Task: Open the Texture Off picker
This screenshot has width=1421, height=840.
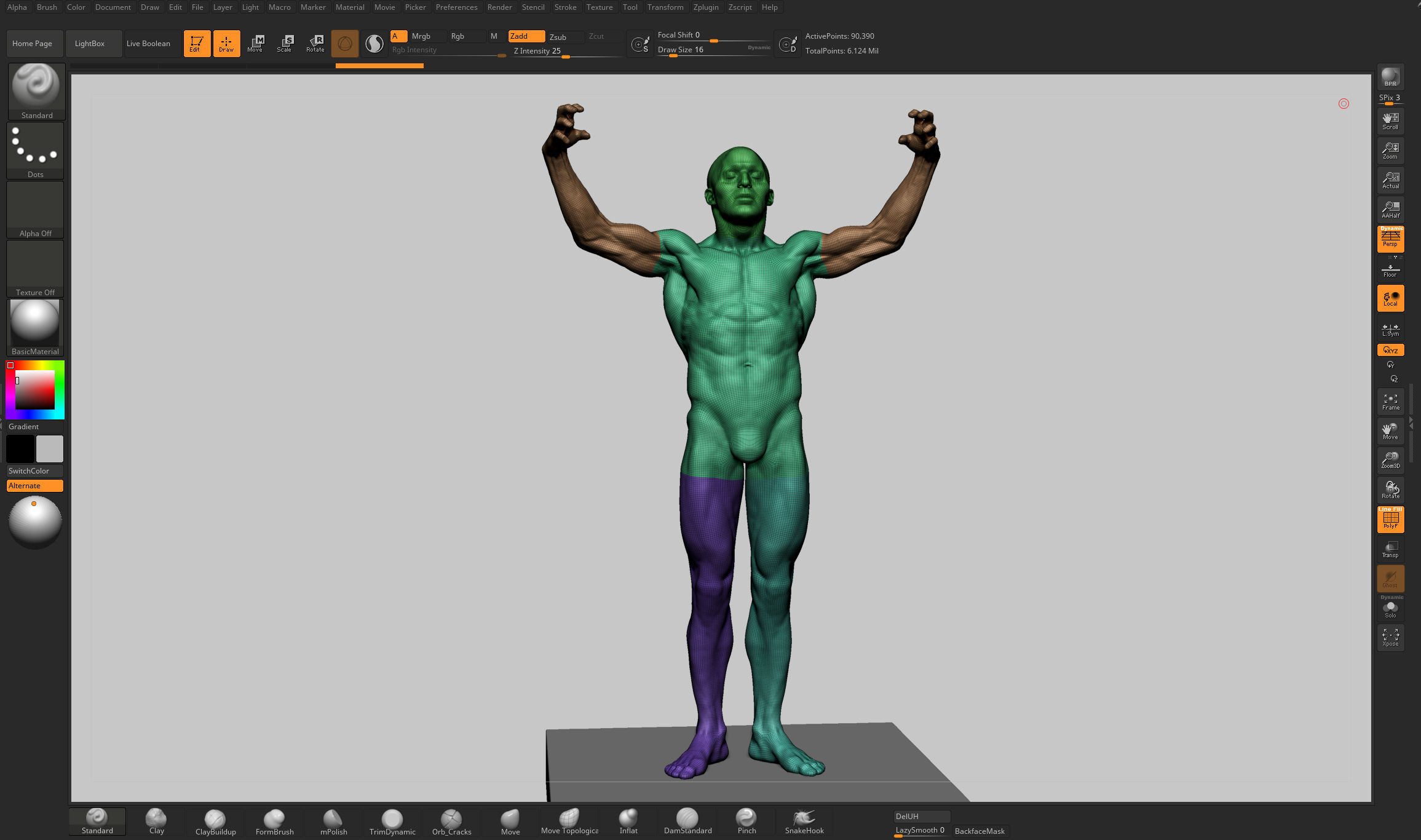Action: click(35, 269)
